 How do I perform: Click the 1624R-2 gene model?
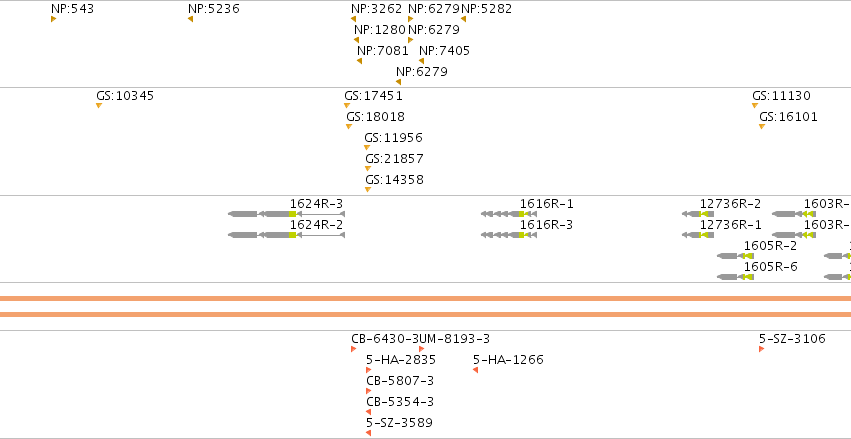tap(287, 235)
